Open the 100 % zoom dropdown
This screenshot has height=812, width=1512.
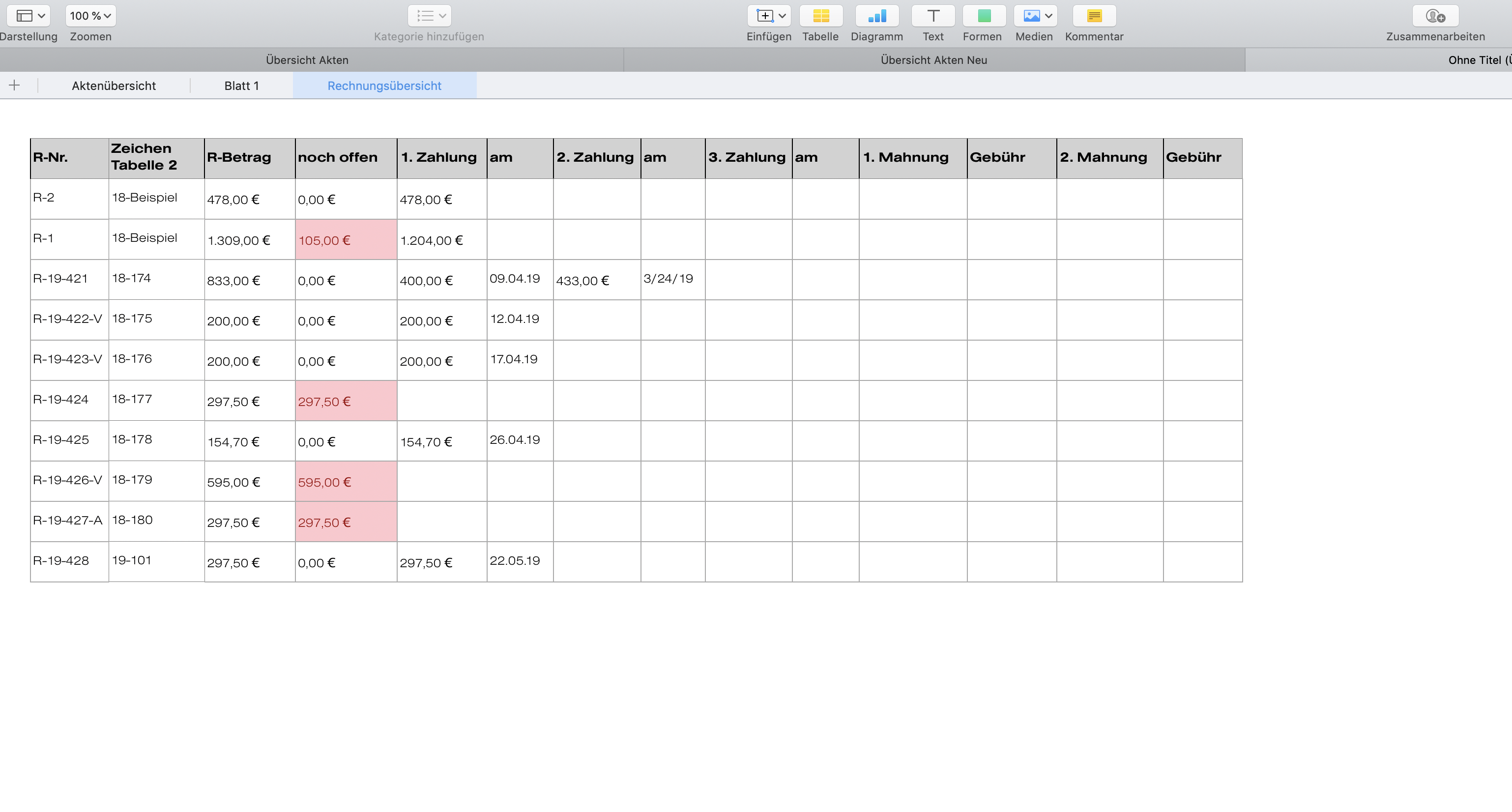[x=90, y=16]
